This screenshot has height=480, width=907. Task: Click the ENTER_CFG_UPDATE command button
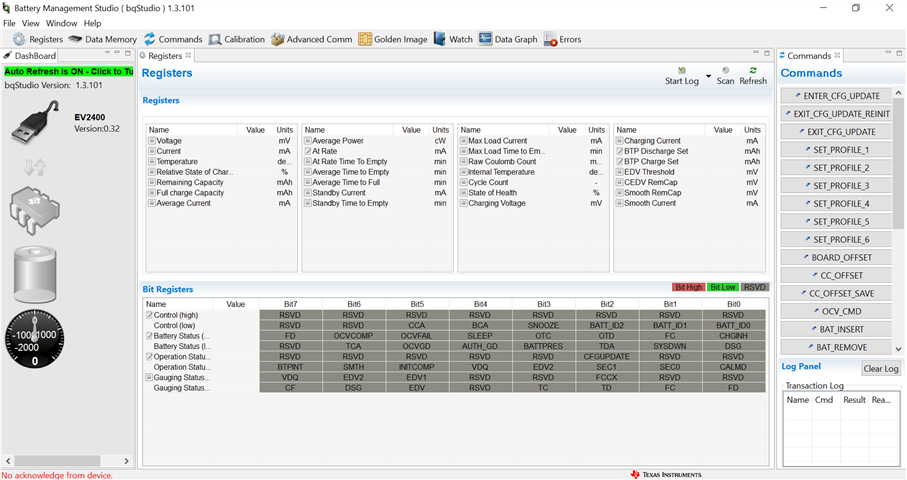835,96
